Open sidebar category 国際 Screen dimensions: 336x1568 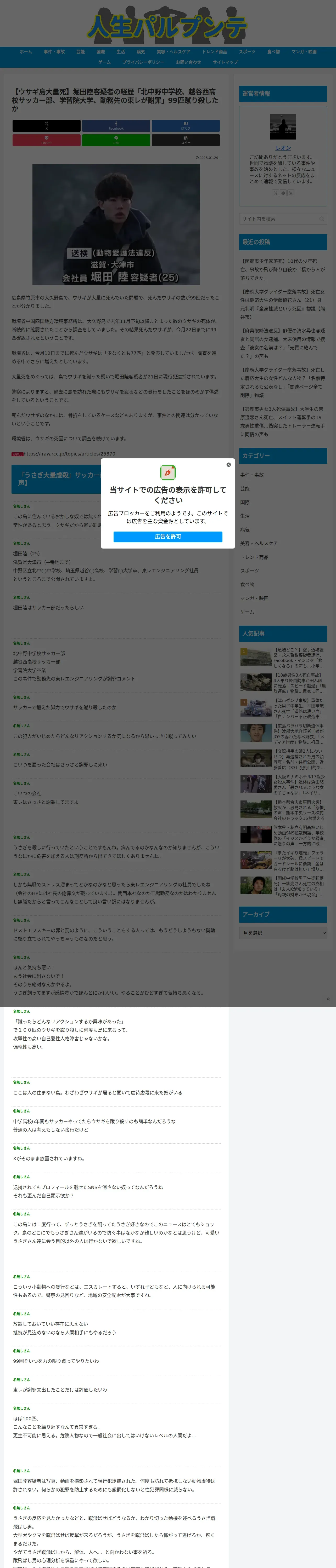click(245, 502)
